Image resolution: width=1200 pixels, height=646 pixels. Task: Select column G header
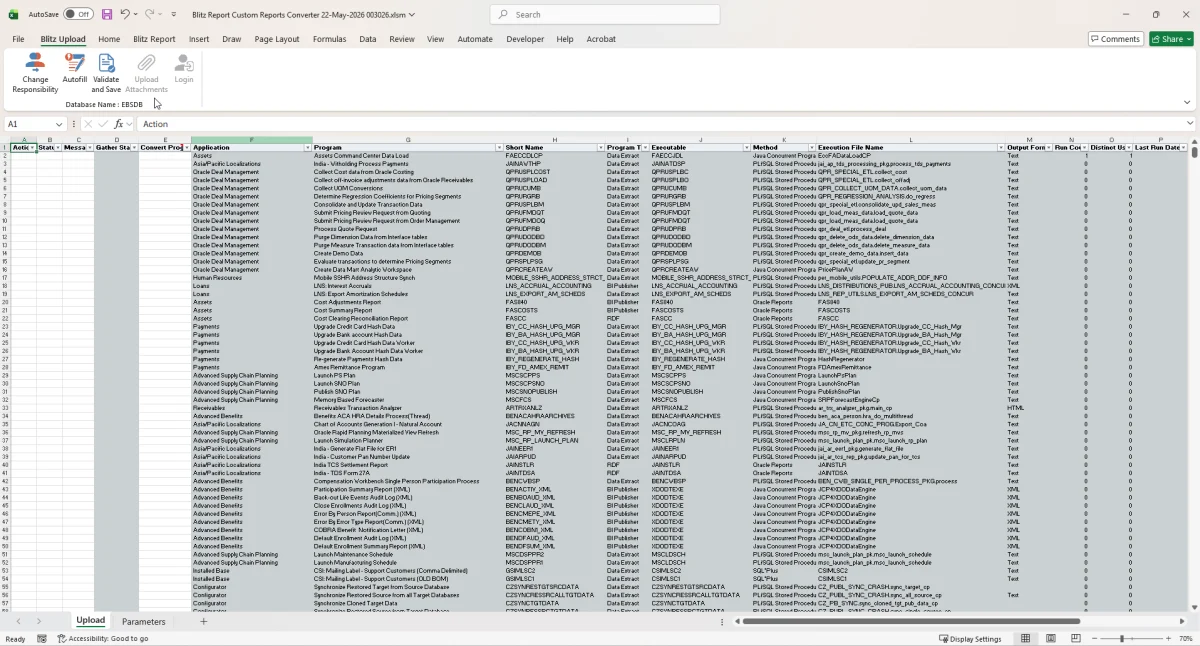(408, 140)
